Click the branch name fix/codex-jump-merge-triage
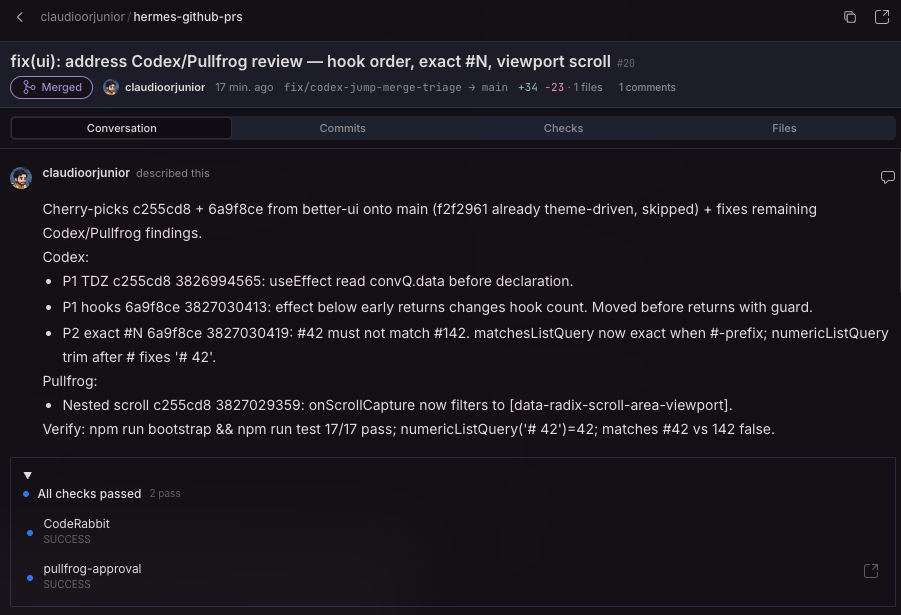This screenshot has width=901, height=615. pos(372,87)
